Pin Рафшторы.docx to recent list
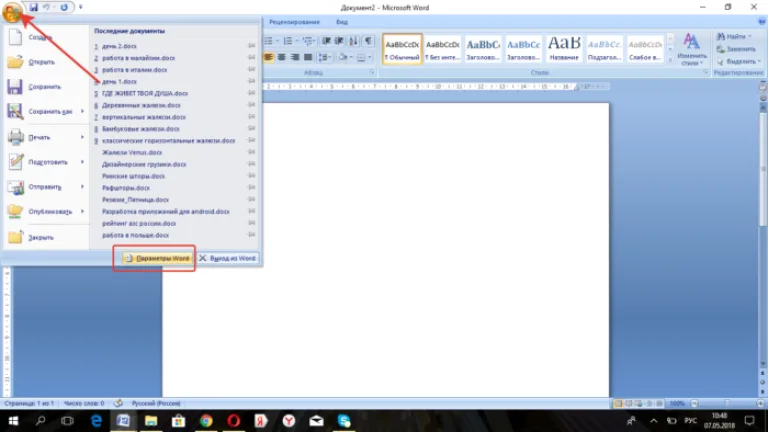This screenshot has width=768, height=432. (251, 188)
